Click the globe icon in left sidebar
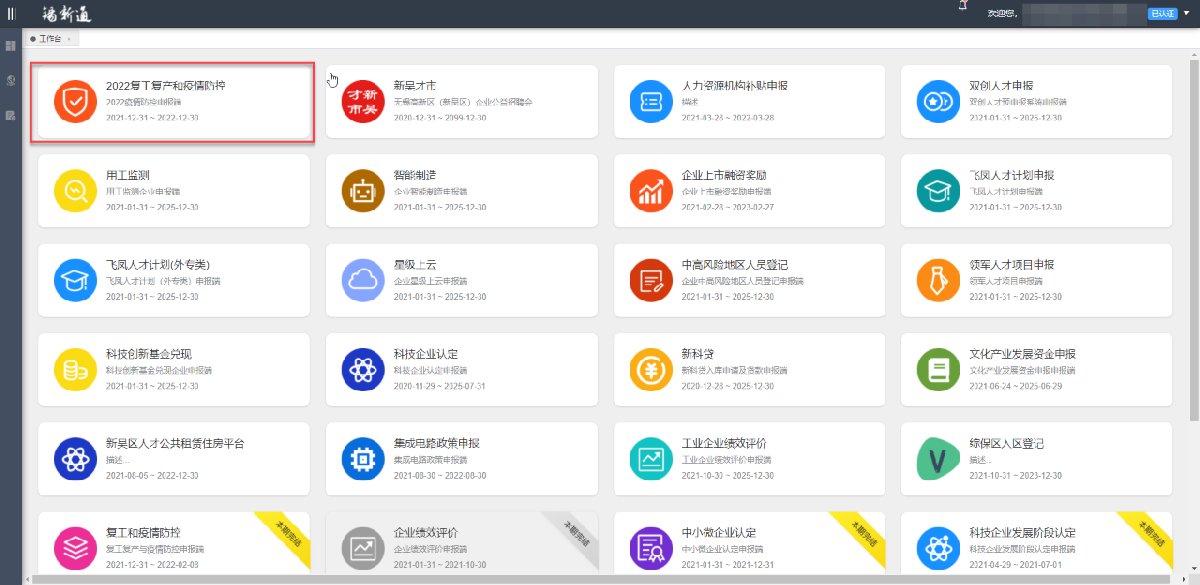Screen dimensions: 1200x585 11,80
